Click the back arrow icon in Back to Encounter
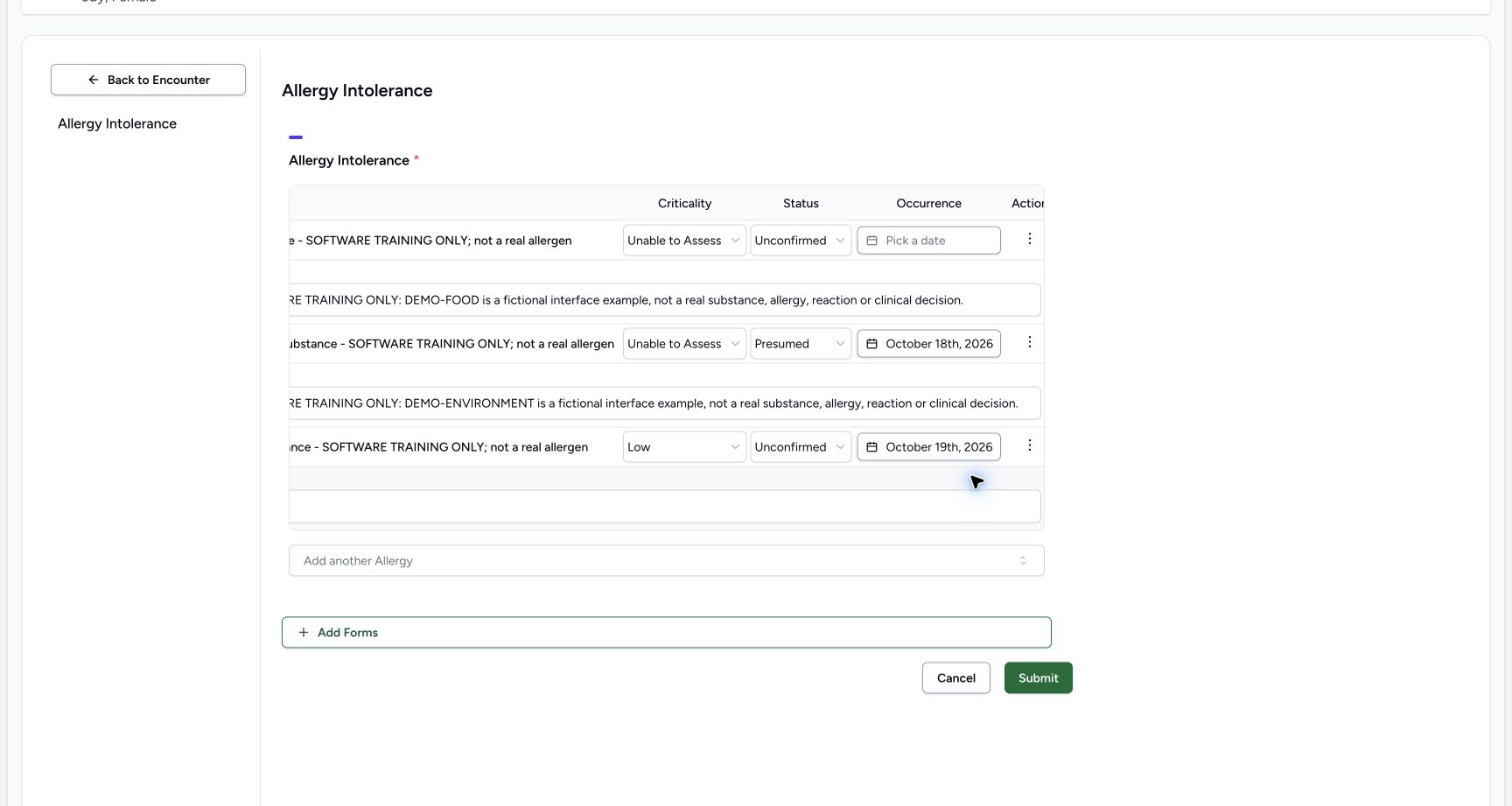The width and height of the screenshot is (1512, 806). point(94,80)
